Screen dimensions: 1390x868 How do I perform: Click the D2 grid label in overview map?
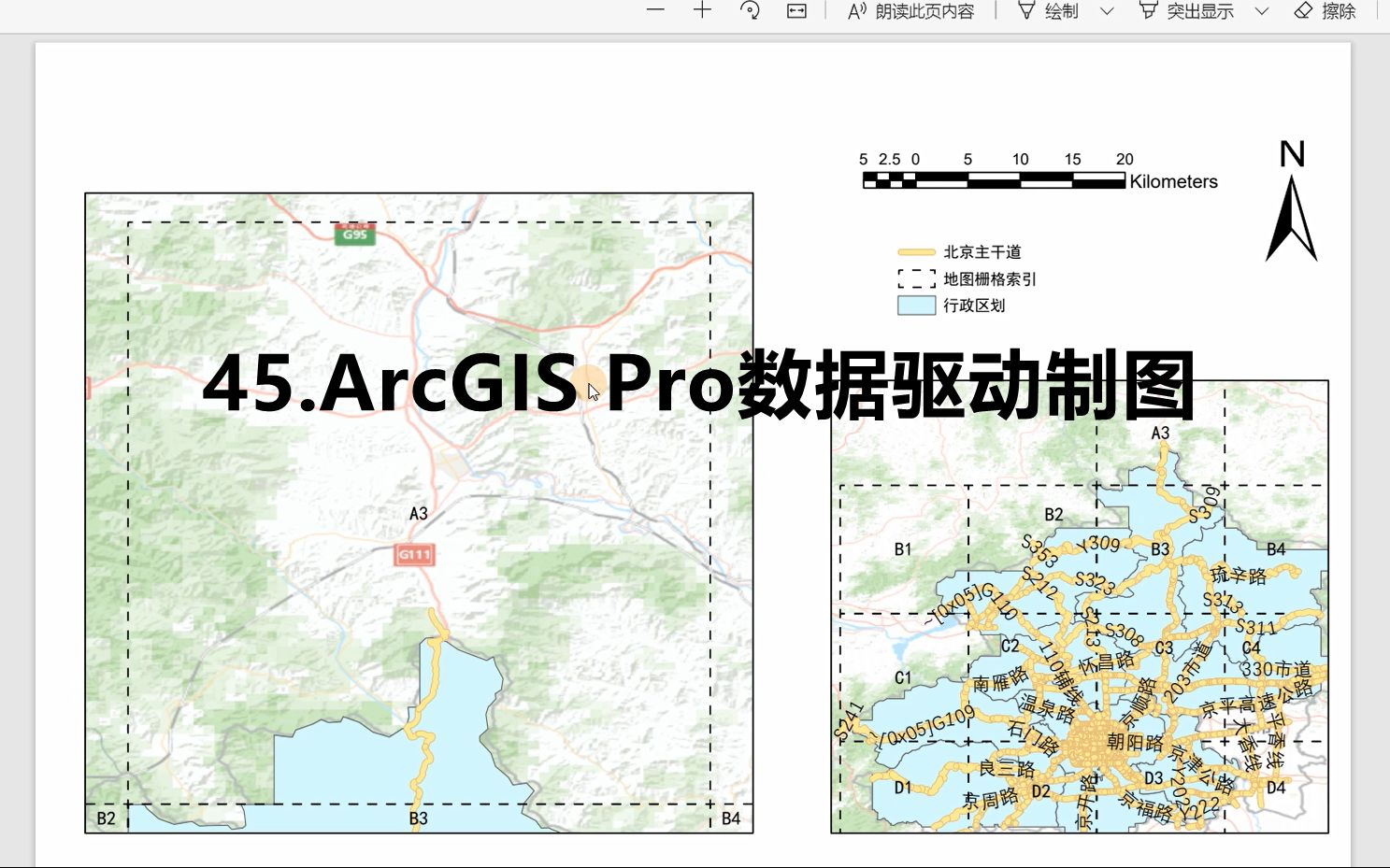tap(1041, 791)
